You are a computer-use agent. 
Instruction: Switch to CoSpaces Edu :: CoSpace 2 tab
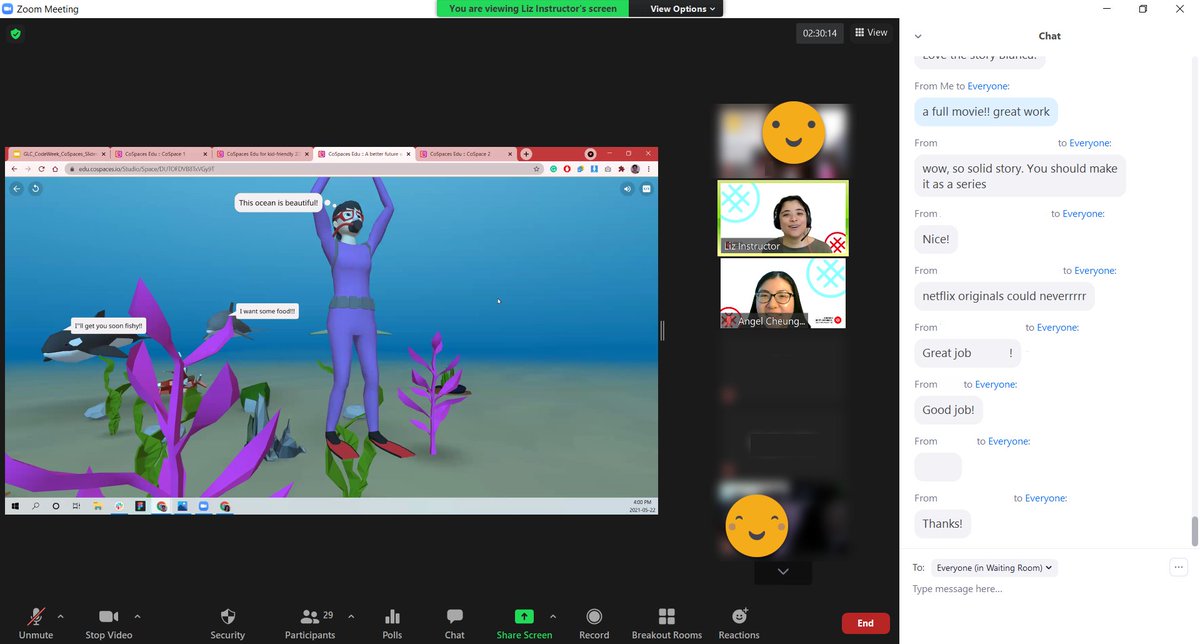pyautogui.click(x=467, y=154)
